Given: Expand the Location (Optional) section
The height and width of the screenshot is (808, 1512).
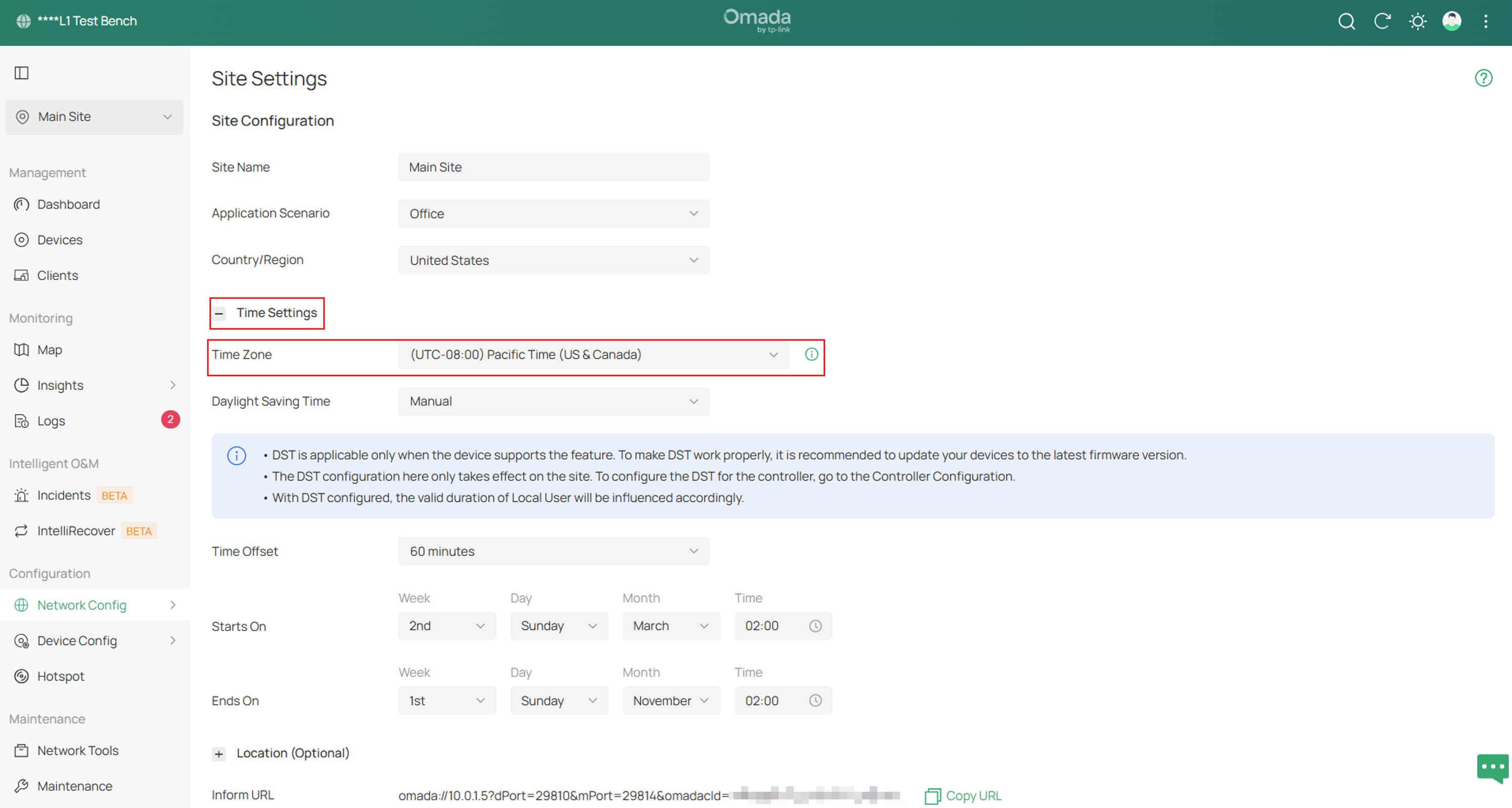Looking at the screenshot, I should pos(219,753).
